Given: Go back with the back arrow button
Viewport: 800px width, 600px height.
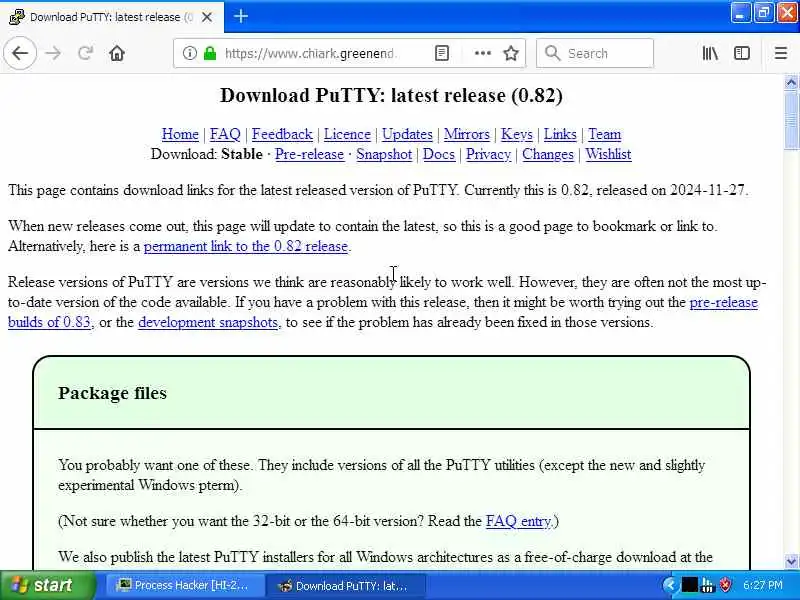Looking at the screenshot, I should pos(20,53).
